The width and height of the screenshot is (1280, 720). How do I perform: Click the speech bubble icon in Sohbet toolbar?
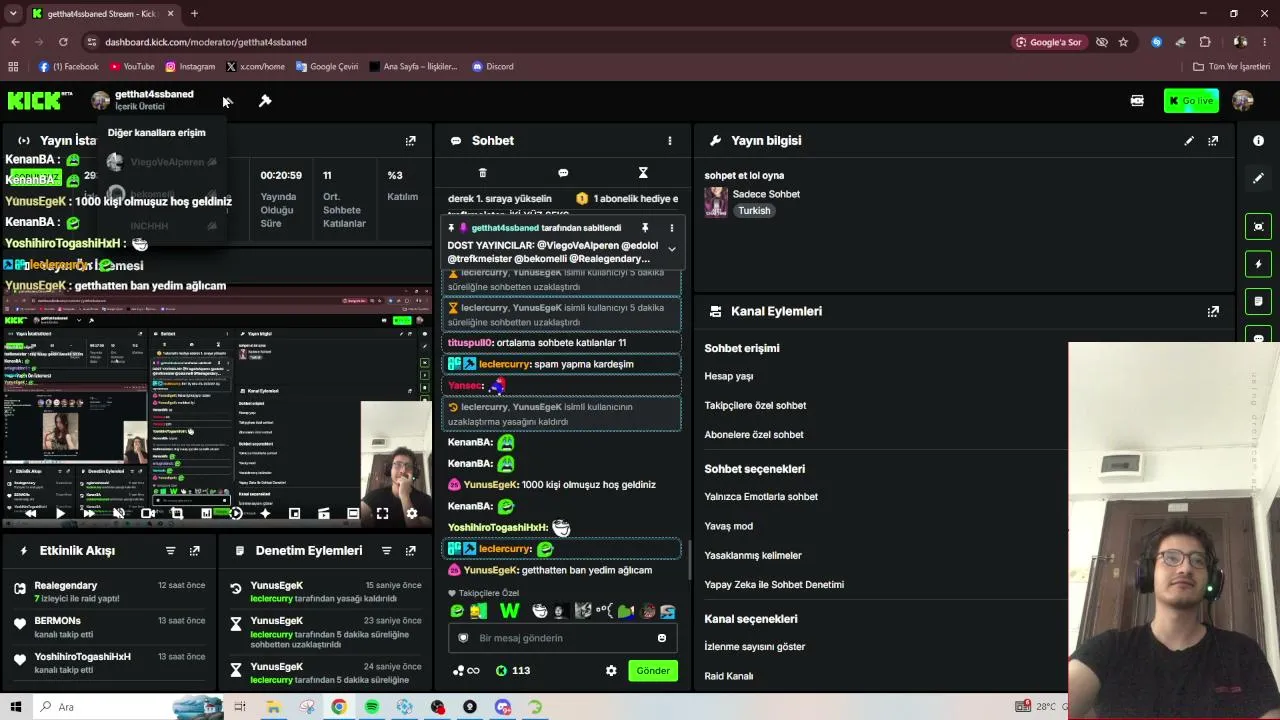[x=563, y=173]
